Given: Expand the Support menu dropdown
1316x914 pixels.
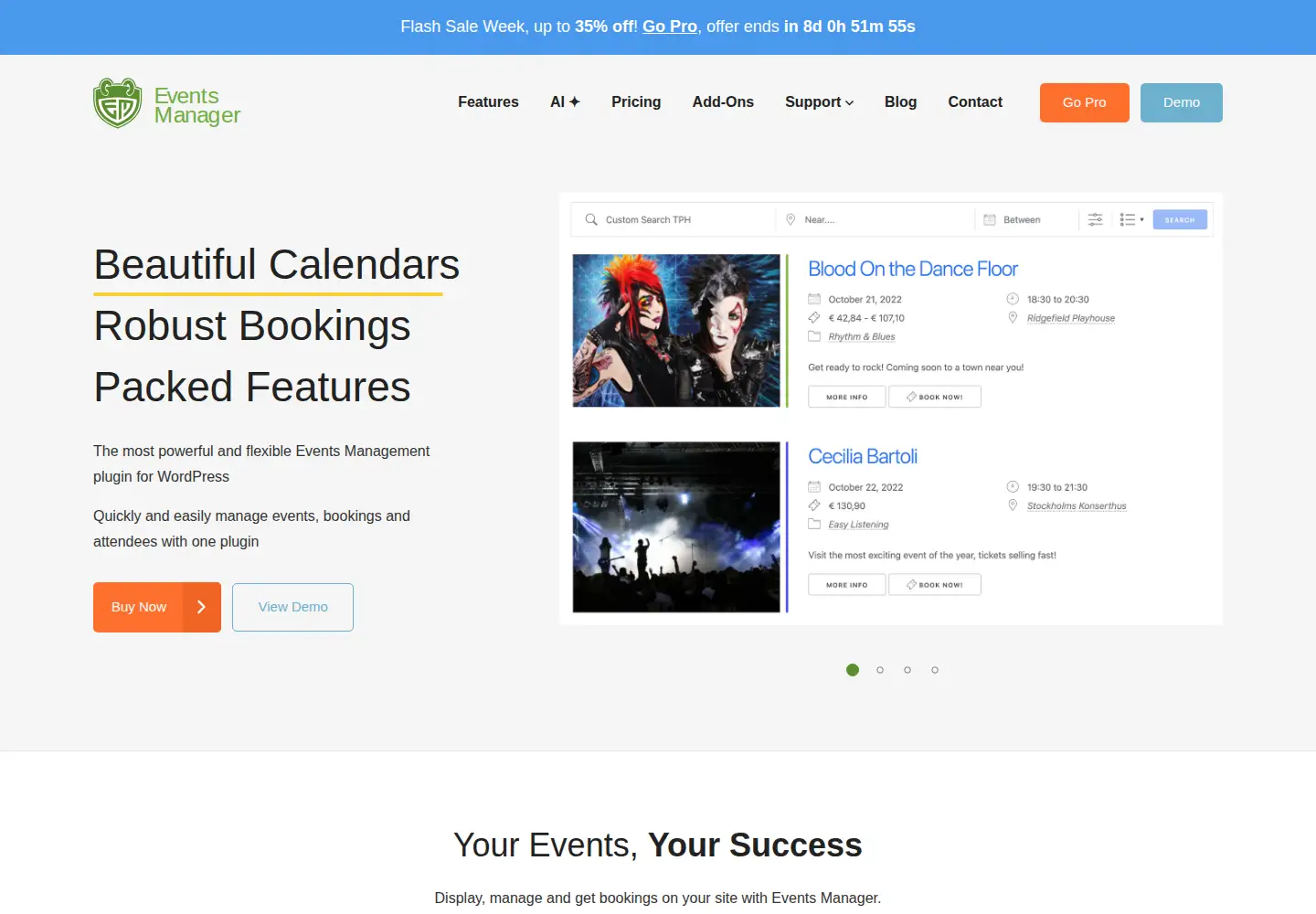Looking at the screenshot, I should coord(820,101).
